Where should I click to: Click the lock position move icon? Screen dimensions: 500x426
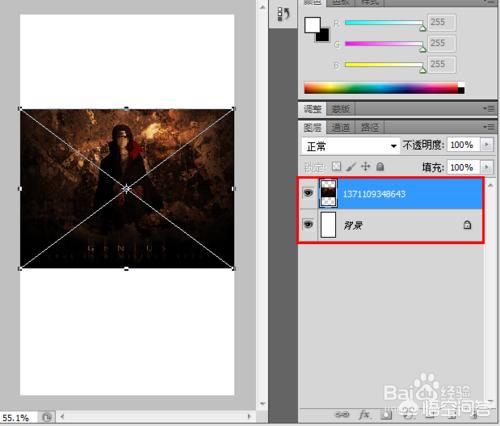click(366, 166)
